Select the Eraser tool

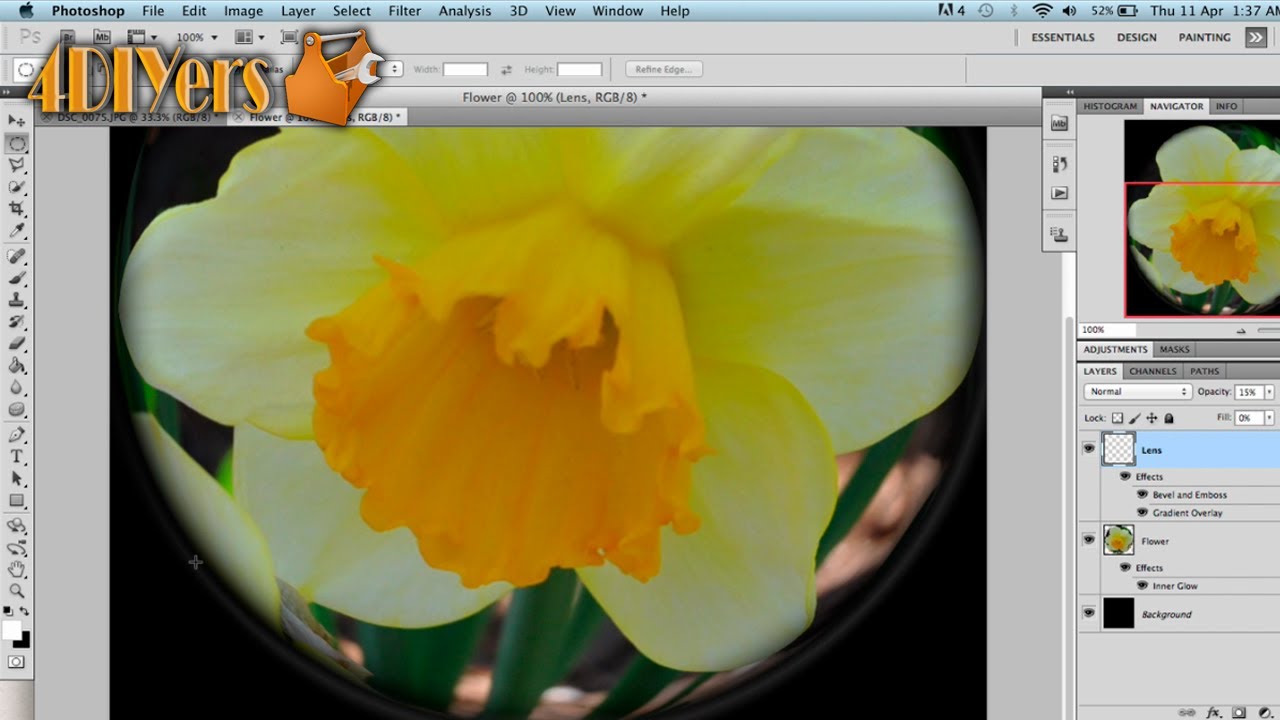pos(17,344)
